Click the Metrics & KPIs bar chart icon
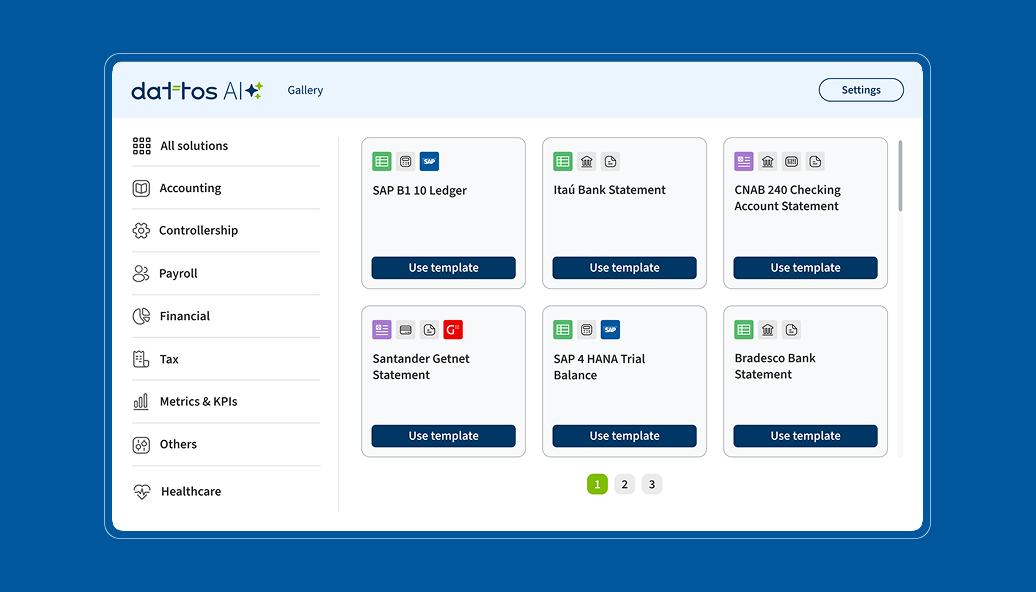This screenshot has width=1036, height=592. coord(141,402)
